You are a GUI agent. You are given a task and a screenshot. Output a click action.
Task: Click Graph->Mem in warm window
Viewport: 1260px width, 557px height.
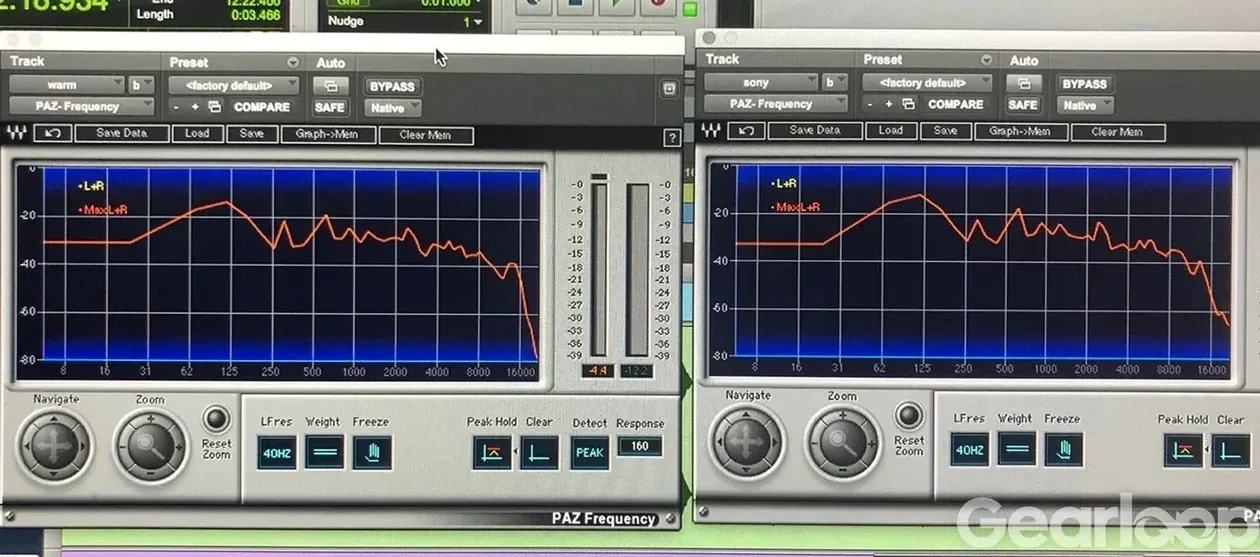(328, 134)
